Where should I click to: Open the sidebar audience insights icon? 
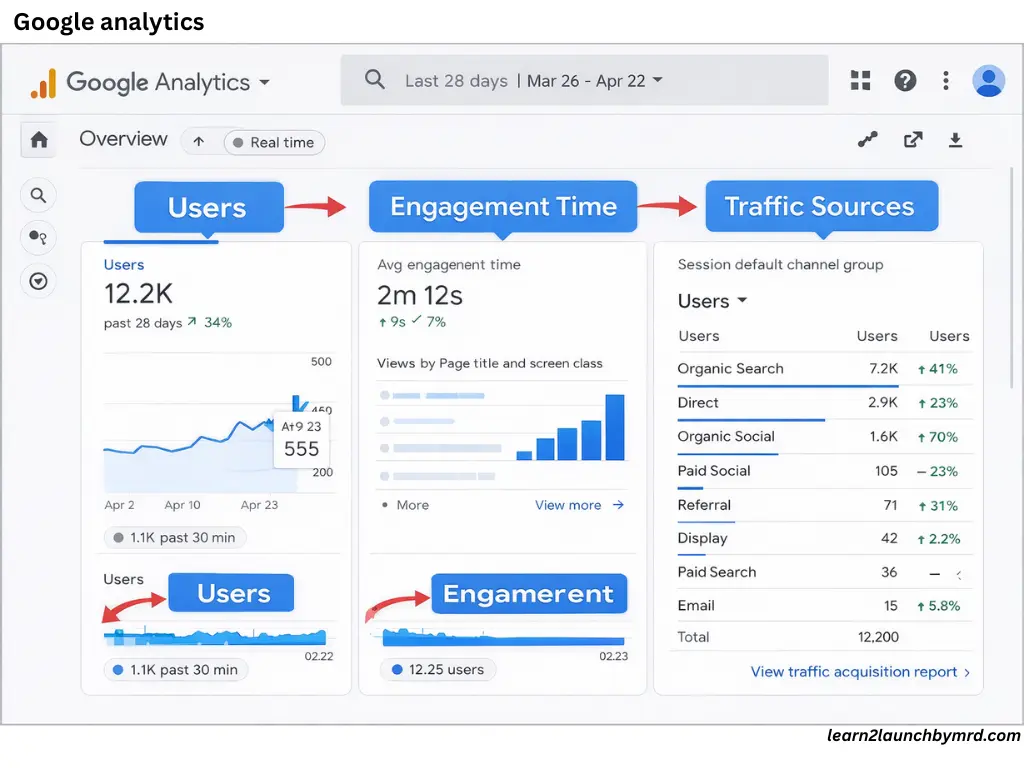point(39,237)
